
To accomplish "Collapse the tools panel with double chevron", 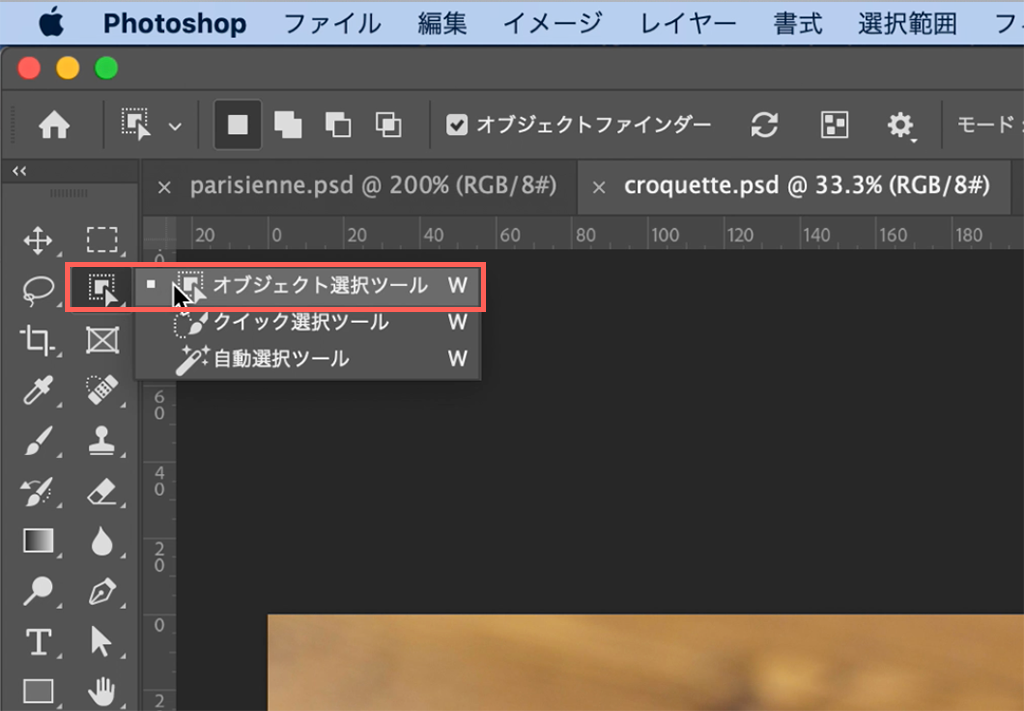I will click(20, 171).
